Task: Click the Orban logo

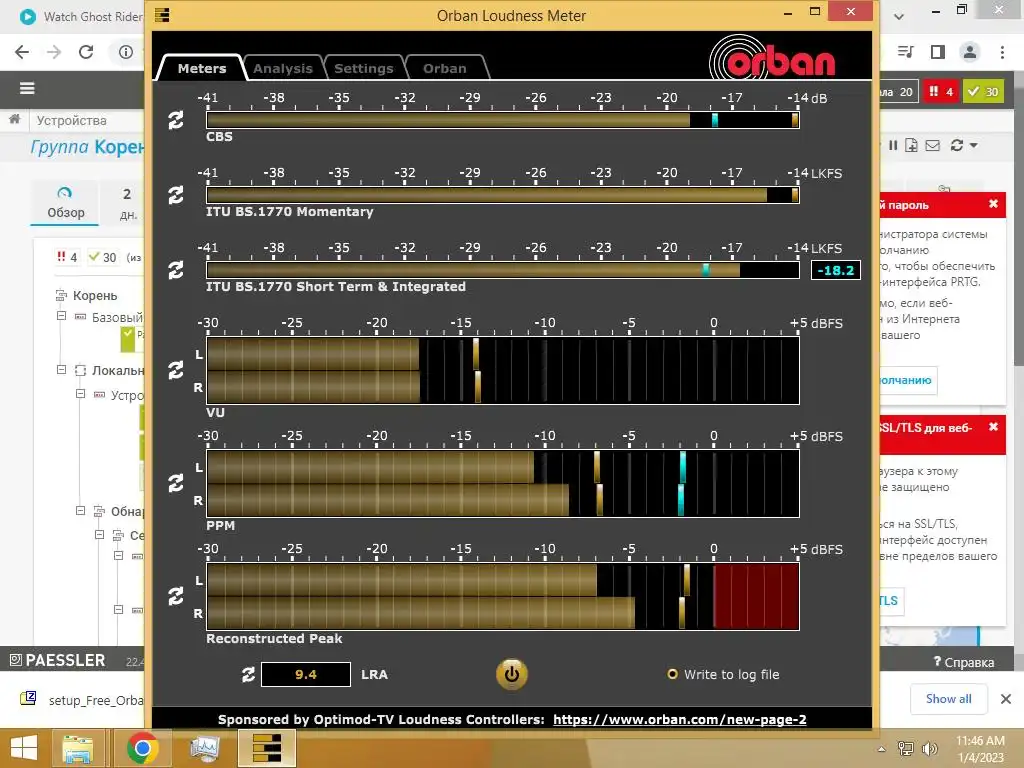Action: (x=772, y=58)
